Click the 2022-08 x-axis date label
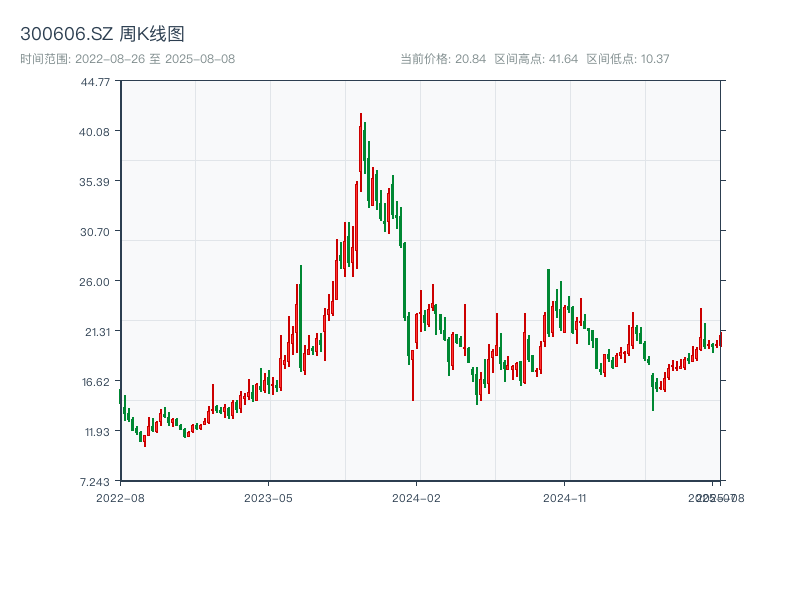This screenshot has height=600, width=800. pyautogui.click(x=120, y=497)
